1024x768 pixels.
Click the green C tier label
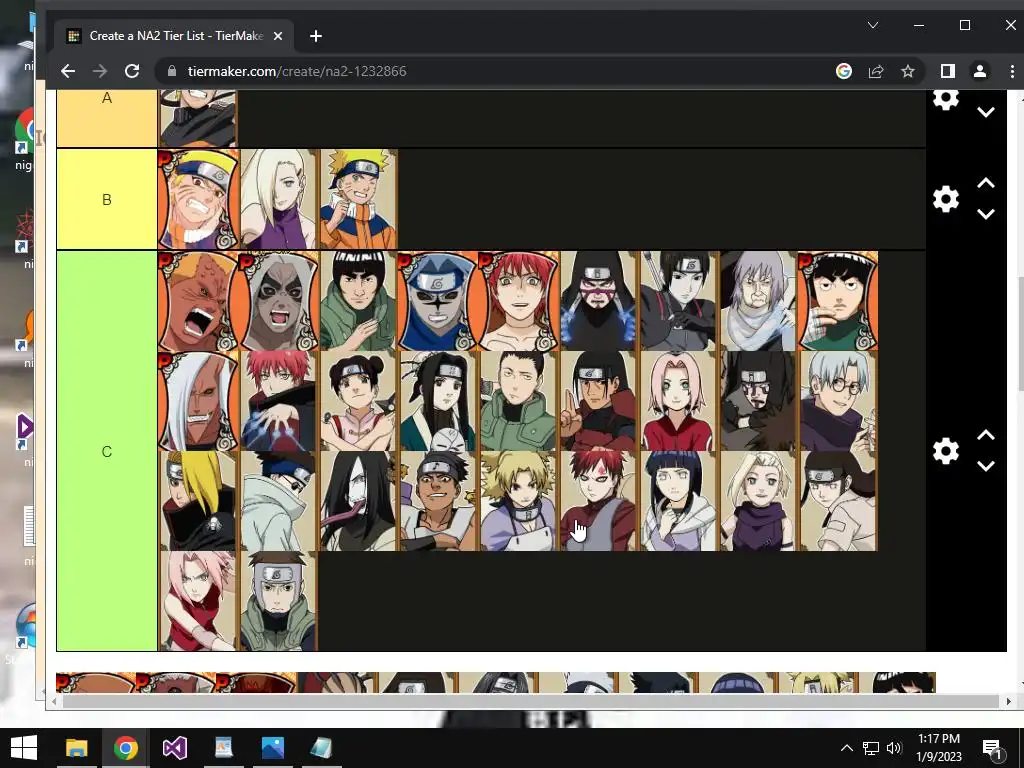tap(107, 451)
